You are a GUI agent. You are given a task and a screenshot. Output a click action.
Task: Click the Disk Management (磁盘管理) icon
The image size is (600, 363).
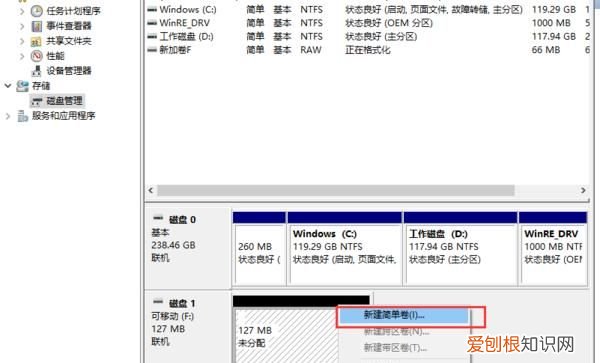[37, 101]
